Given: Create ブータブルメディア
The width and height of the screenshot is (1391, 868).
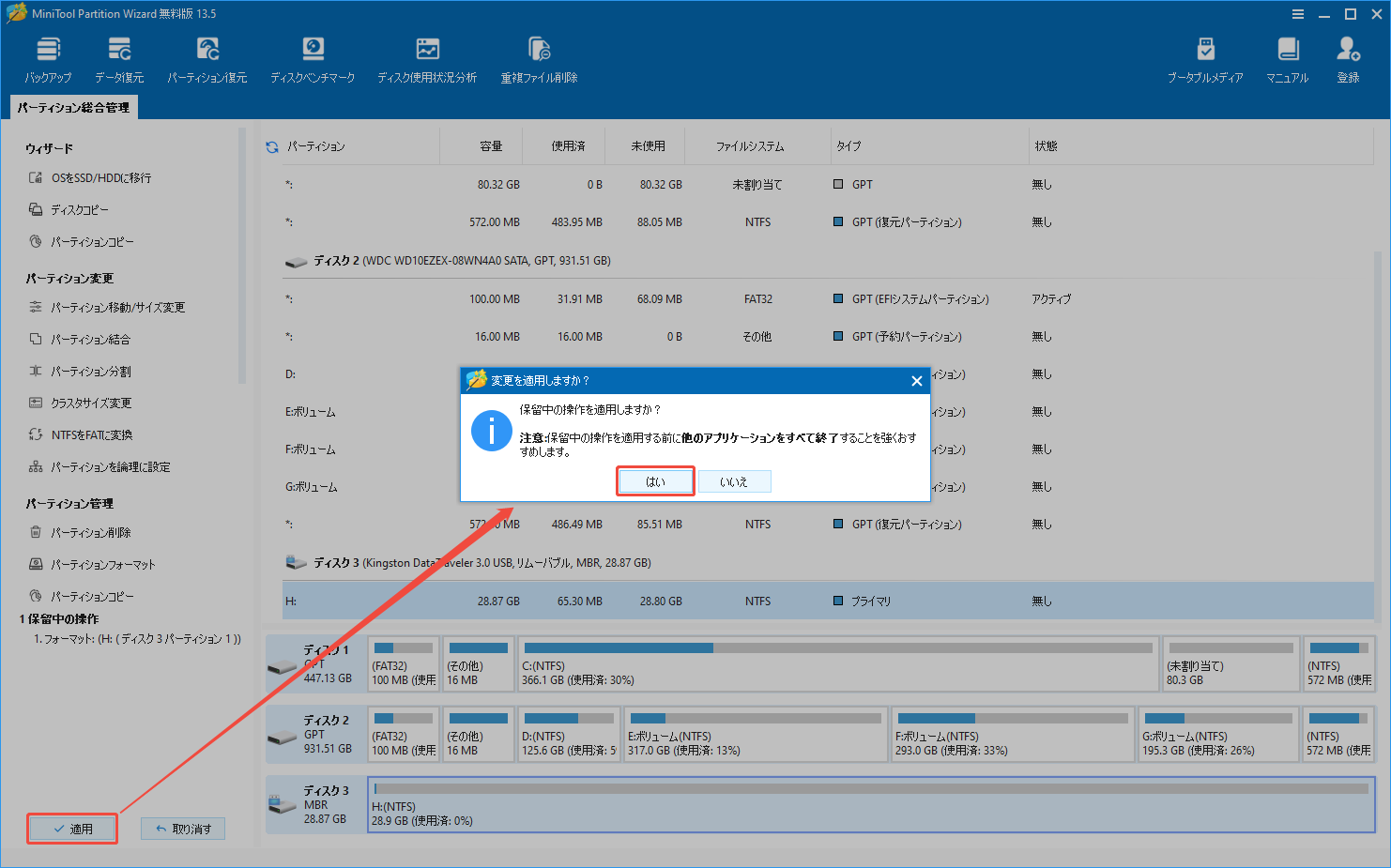Looking at the screenshot, I should pos(1204,56).
